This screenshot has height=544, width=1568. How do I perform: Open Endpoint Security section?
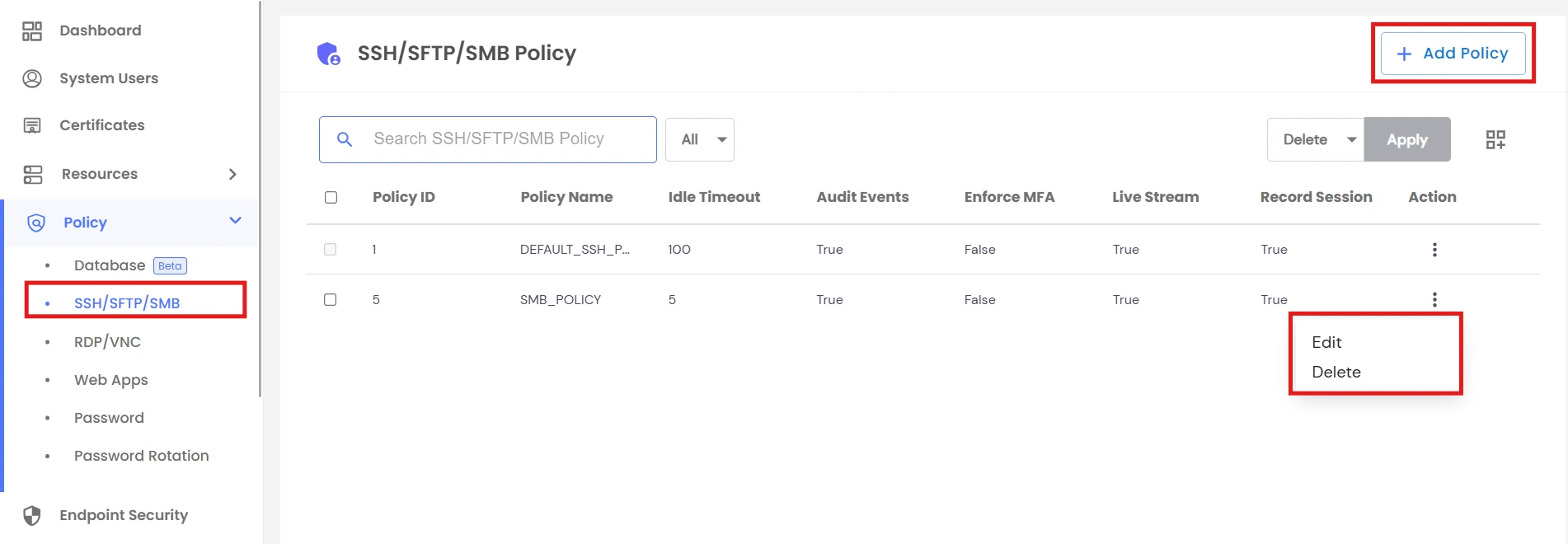click(x=124, y=515)
